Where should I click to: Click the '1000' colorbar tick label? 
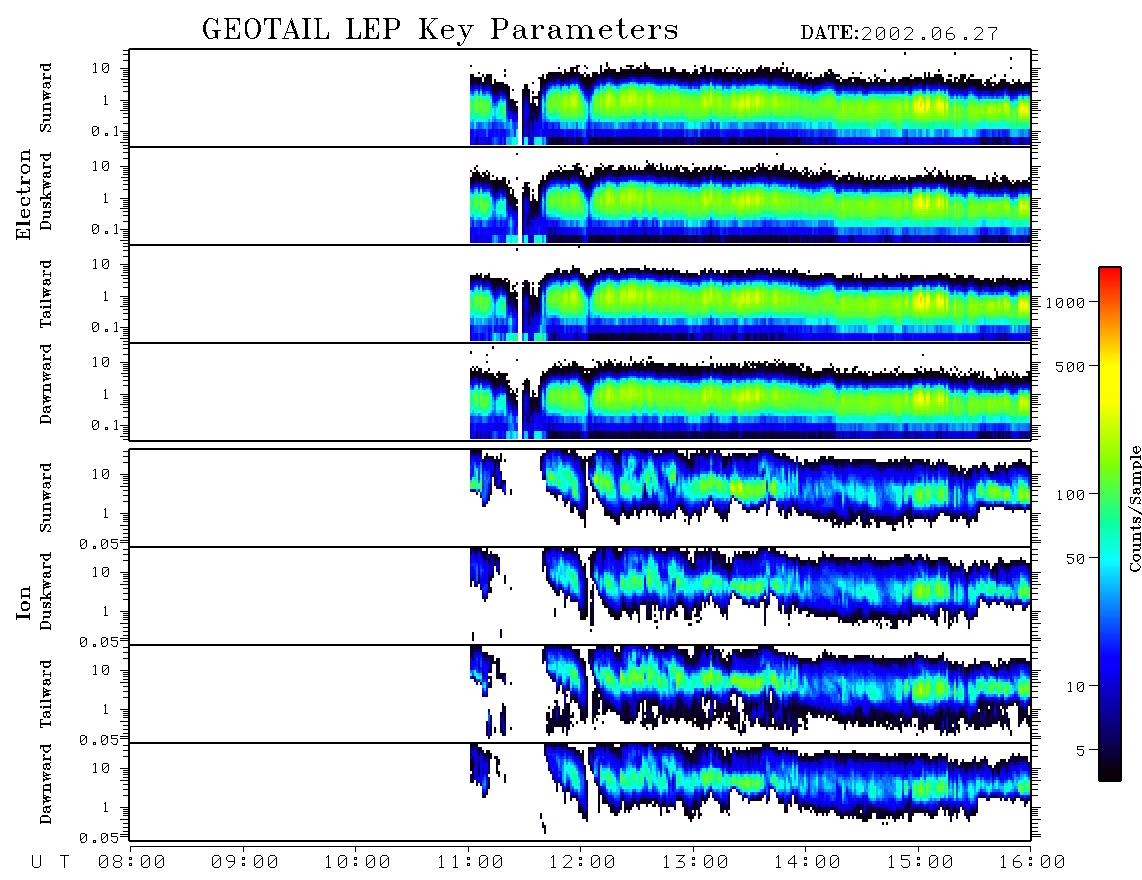(1066, 302)
